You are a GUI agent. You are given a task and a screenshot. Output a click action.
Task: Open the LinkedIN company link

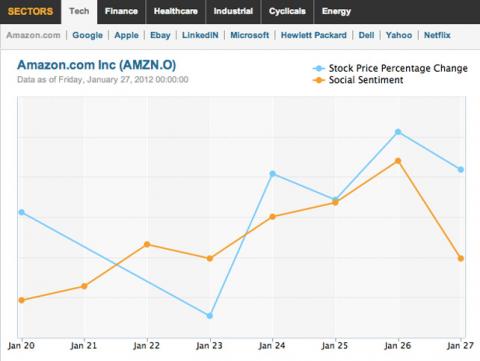(200, 35)
